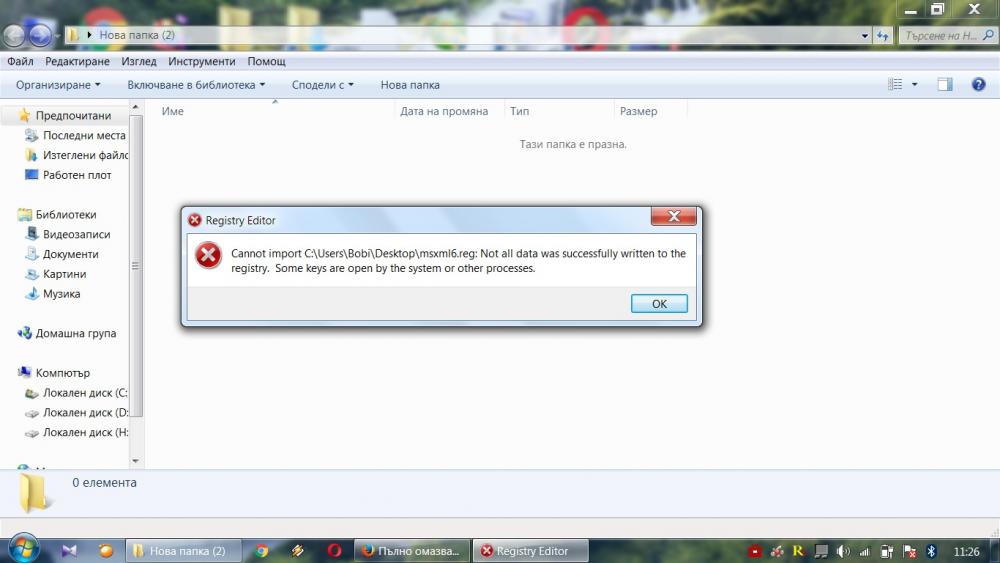Click the Bluetooth tray icon

pos(931,552)
